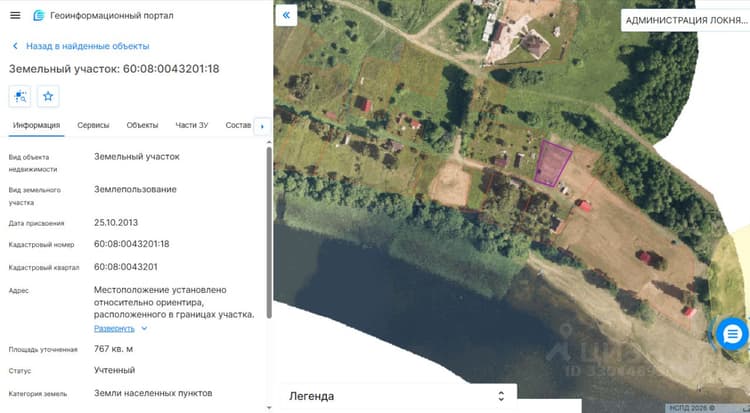Image resolution: width=750 pixels, height=413 pixels.
Task: Open the Части ЗУ tab
Action: [192, 125]
